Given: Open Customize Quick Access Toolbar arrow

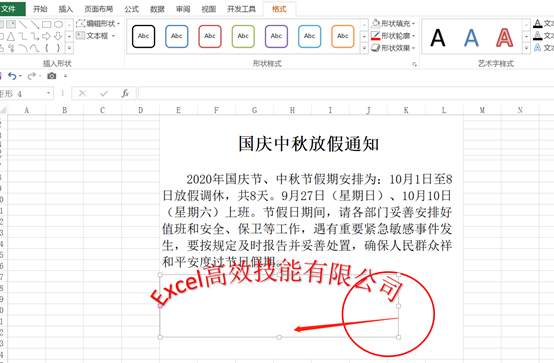Looking at the screenshot, I should pyautogui.click(x=65, y=76).
